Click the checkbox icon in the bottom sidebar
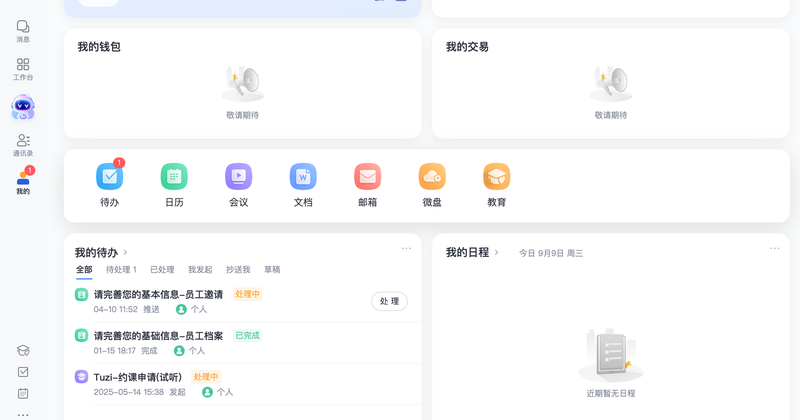This screenshot has height=420, width=800. coord(23,372)
